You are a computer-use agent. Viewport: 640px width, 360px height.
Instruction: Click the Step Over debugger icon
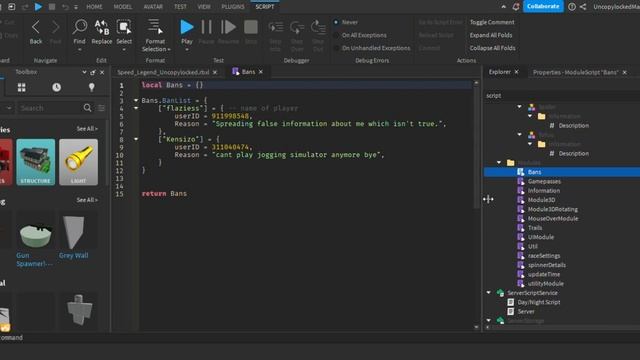pyautogui.click(x=297, y=27)
